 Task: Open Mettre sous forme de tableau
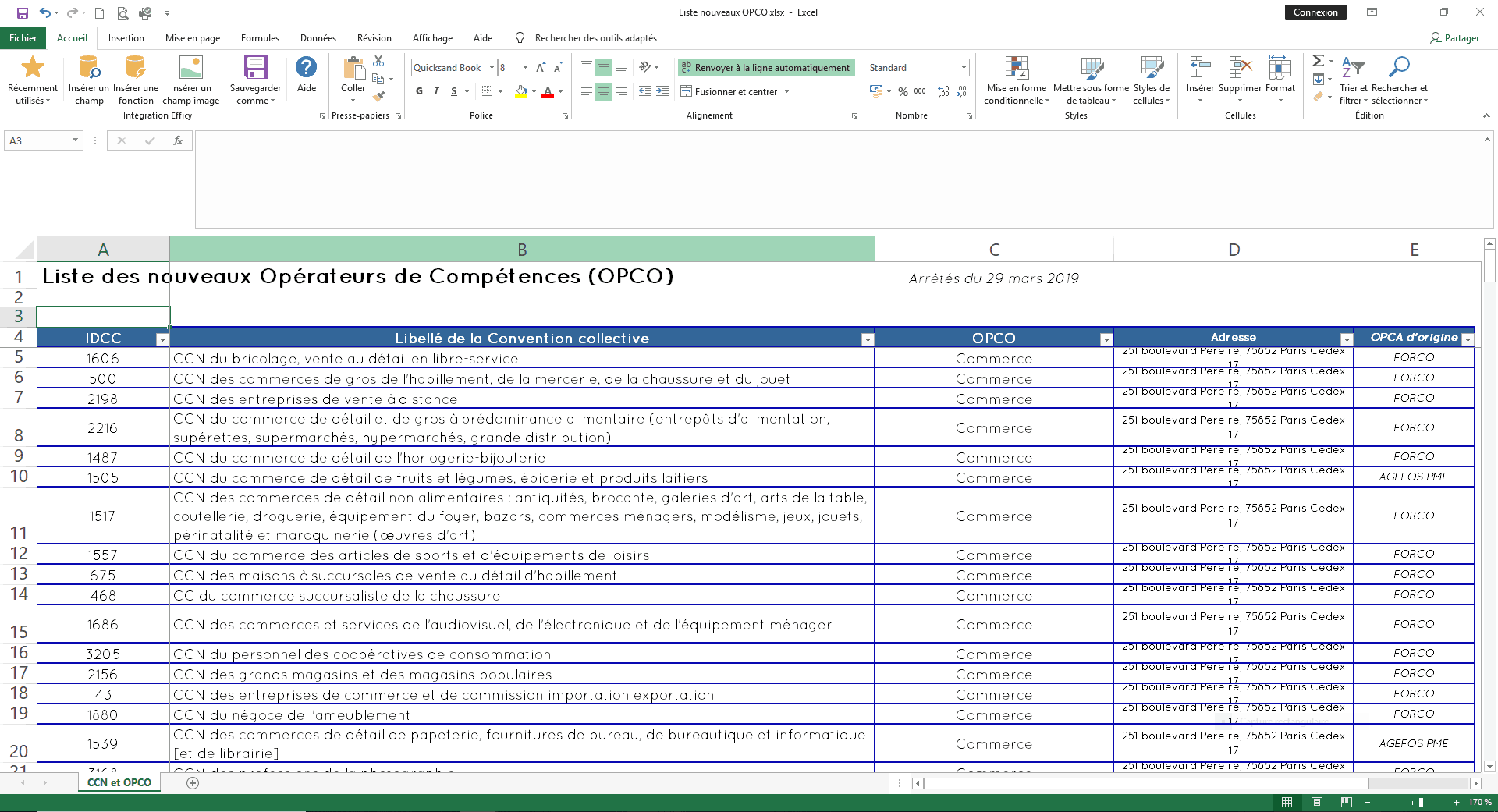point(1092,80)
